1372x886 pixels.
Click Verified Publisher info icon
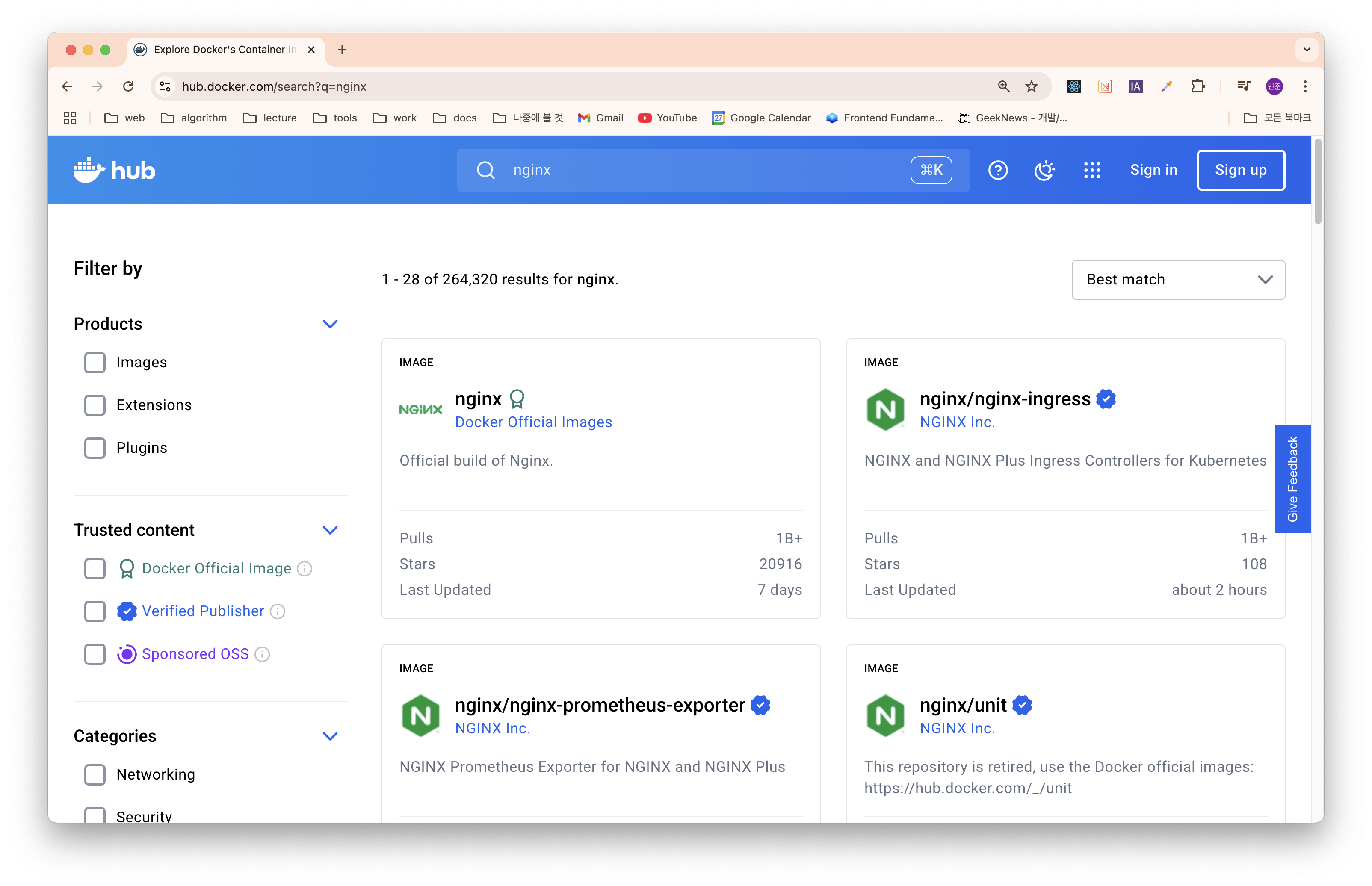point(277,611)
